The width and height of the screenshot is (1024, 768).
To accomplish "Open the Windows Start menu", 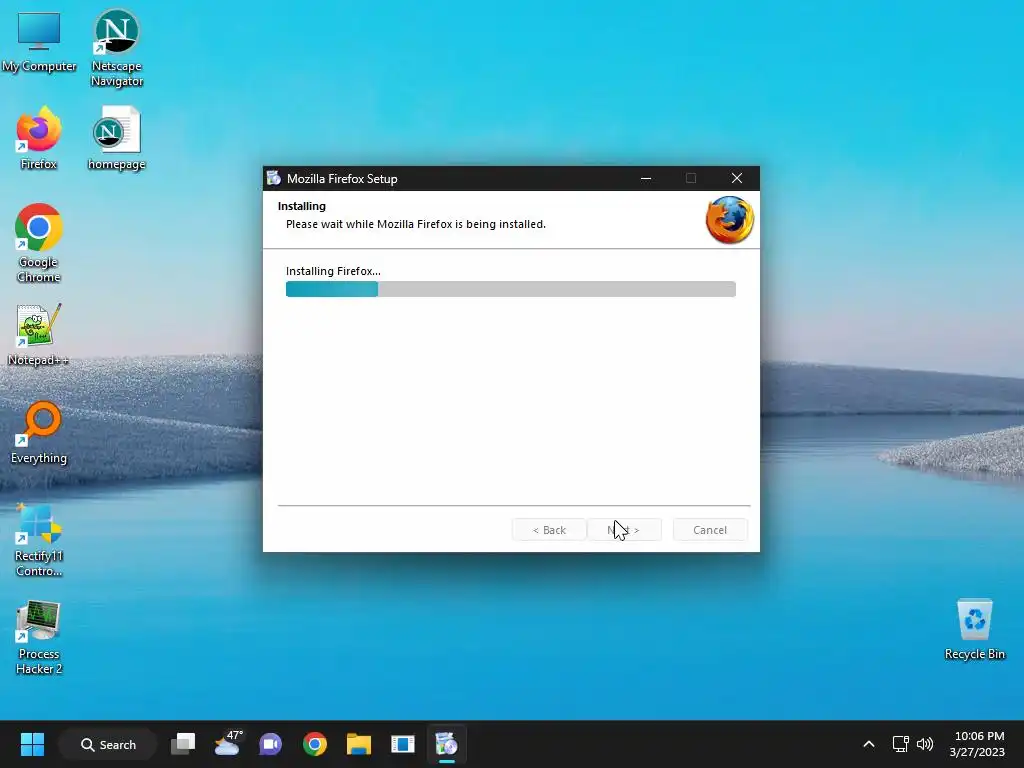I will click(32, 744).
